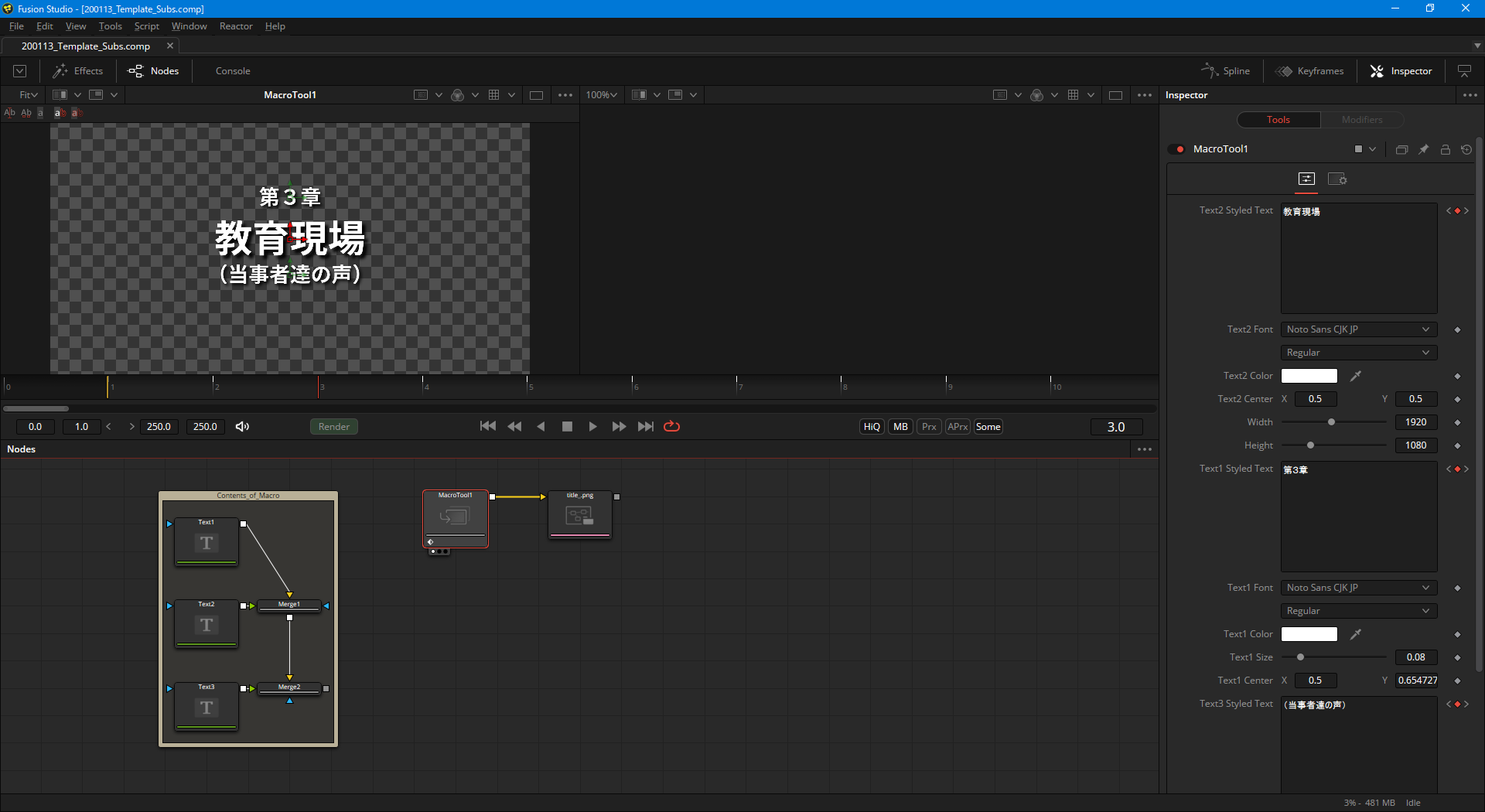The image size is (1485, 812).
Task: Toggle MB motion blur
Action: 900,427
